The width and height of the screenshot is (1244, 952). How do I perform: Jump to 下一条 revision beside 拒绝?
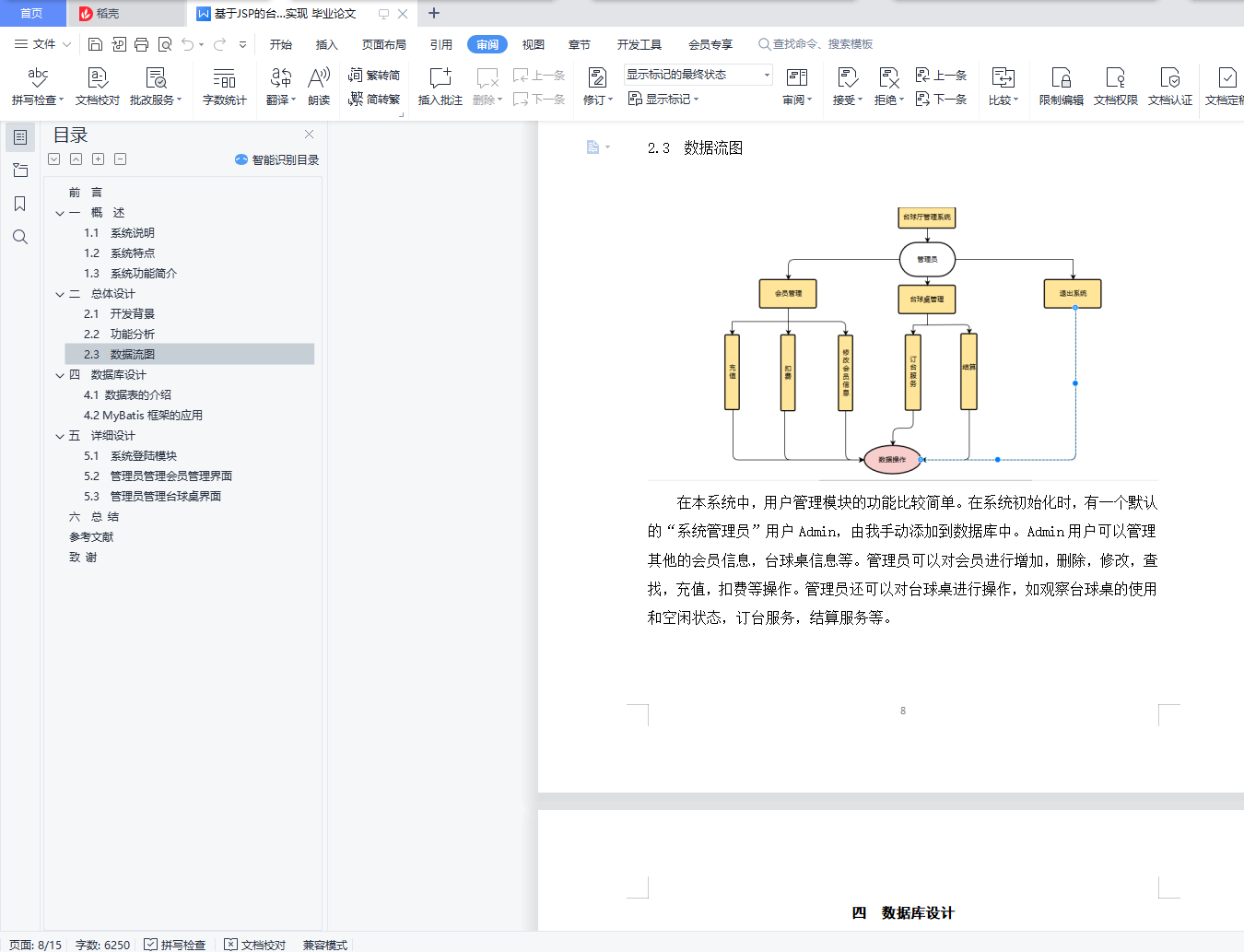click(x=941, y=99)
